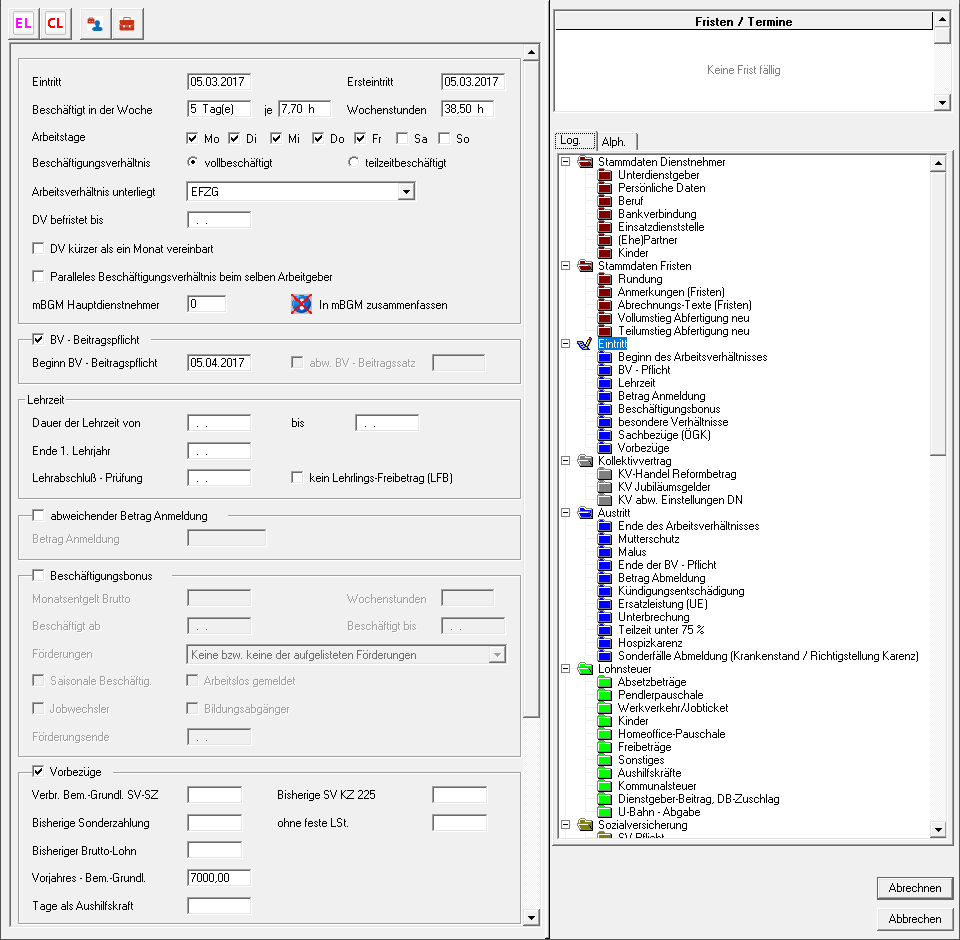Click the red CL toolbar icon

tap(55, 24)
